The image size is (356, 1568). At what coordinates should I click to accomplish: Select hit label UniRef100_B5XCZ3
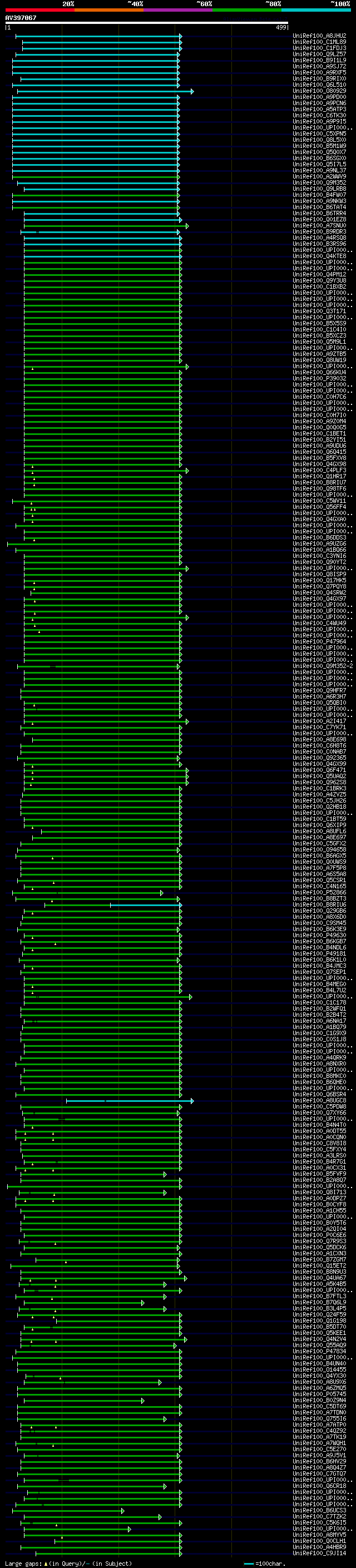pos(319,335)
